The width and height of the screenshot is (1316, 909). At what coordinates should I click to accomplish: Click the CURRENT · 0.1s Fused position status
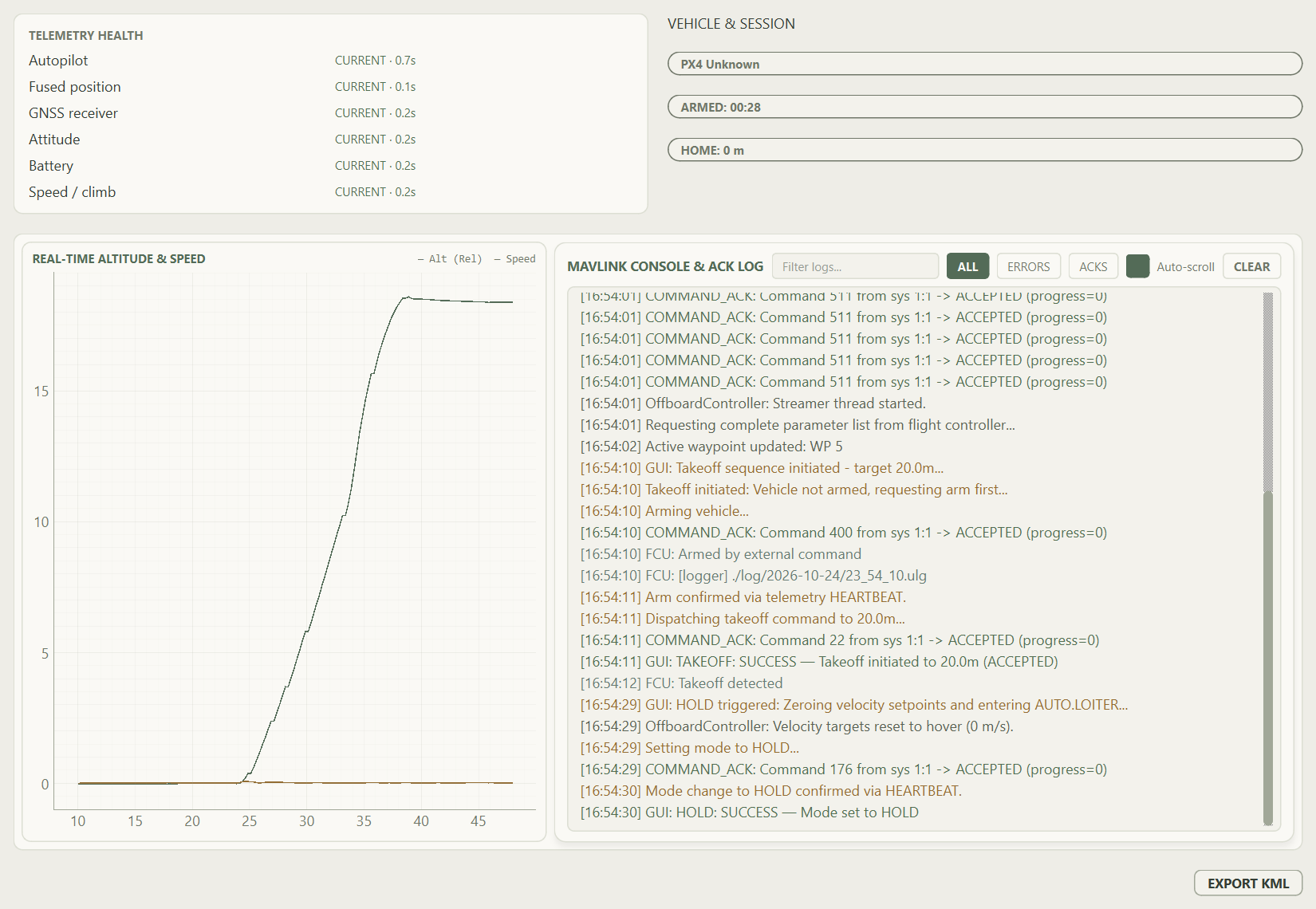(375, 87)
